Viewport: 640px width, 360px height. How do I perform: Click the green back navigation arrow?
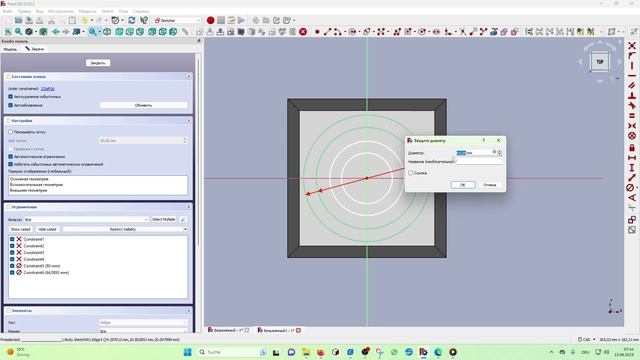pyautogui.click(x=56, y=31)
